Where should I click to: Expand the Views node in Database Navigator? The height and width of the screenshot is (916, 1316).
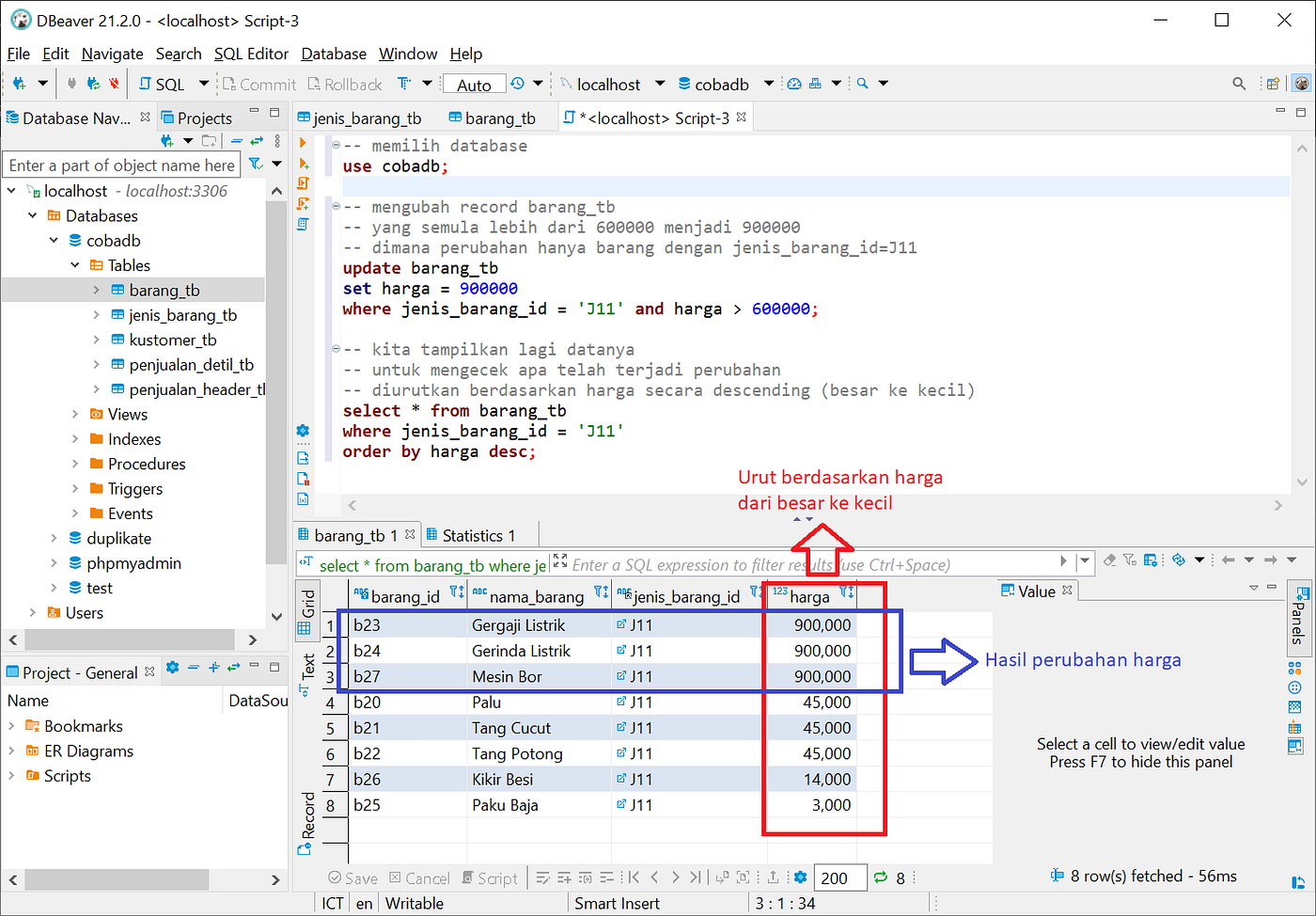click(77, 414)
